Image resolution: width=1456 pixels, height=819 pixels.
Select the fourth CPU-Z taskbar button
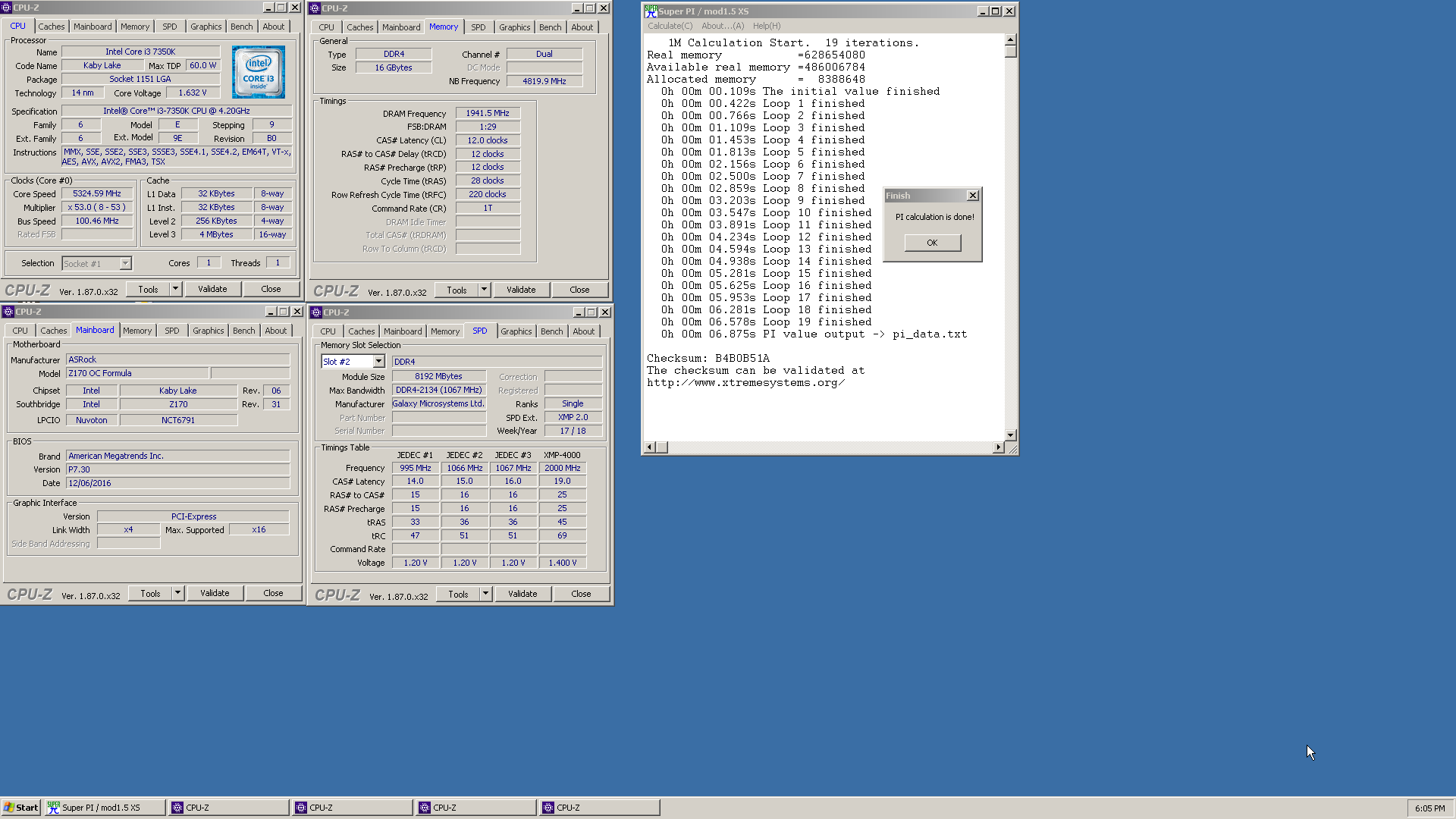point(600,808)
